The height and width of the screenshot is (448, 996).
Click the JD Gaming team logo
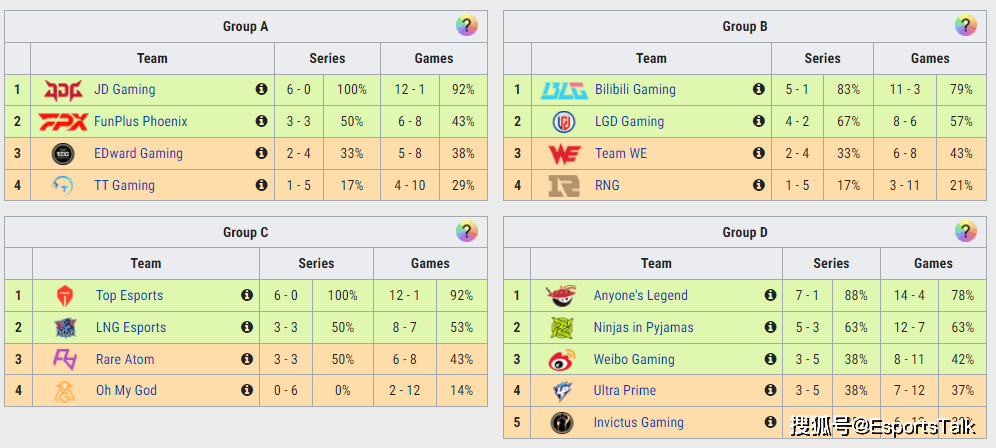click(x=63, y=90)
